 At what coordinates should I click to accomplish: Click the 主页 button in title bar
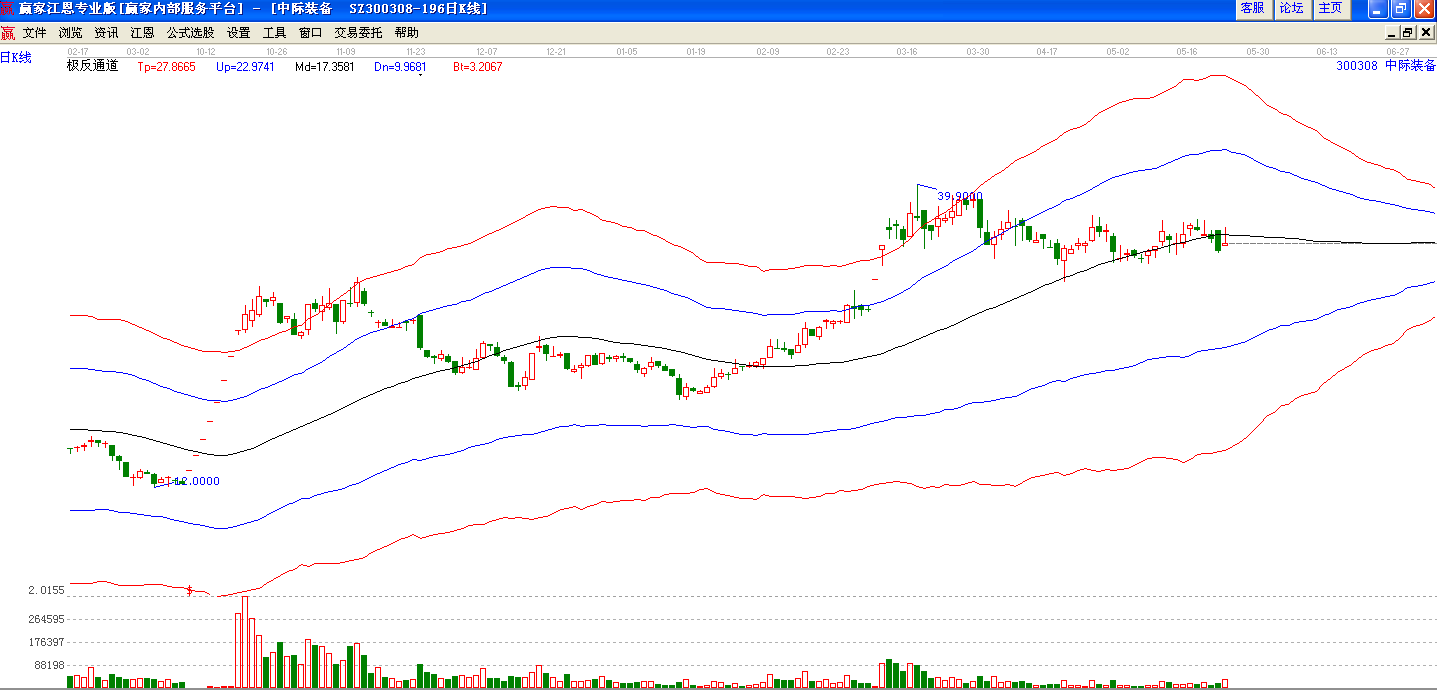coord(1330,8)
